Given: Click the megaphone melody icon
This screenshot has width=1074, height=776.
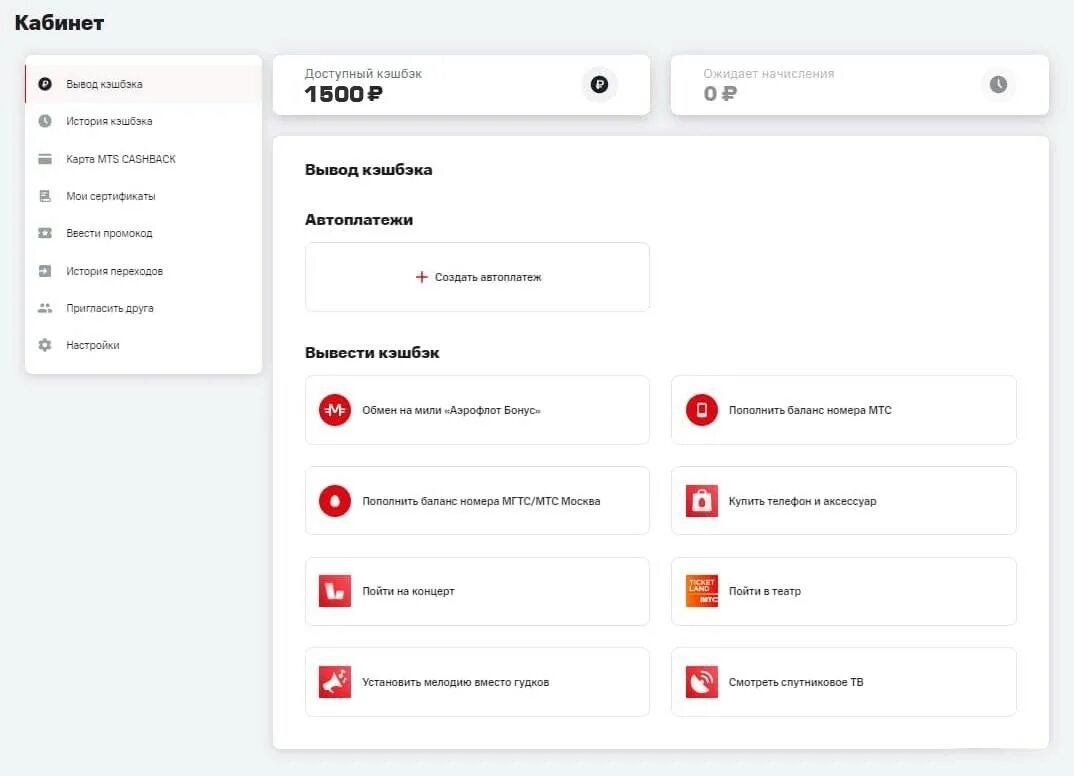Looking at the screenshot, I should (x=335, y=682).
